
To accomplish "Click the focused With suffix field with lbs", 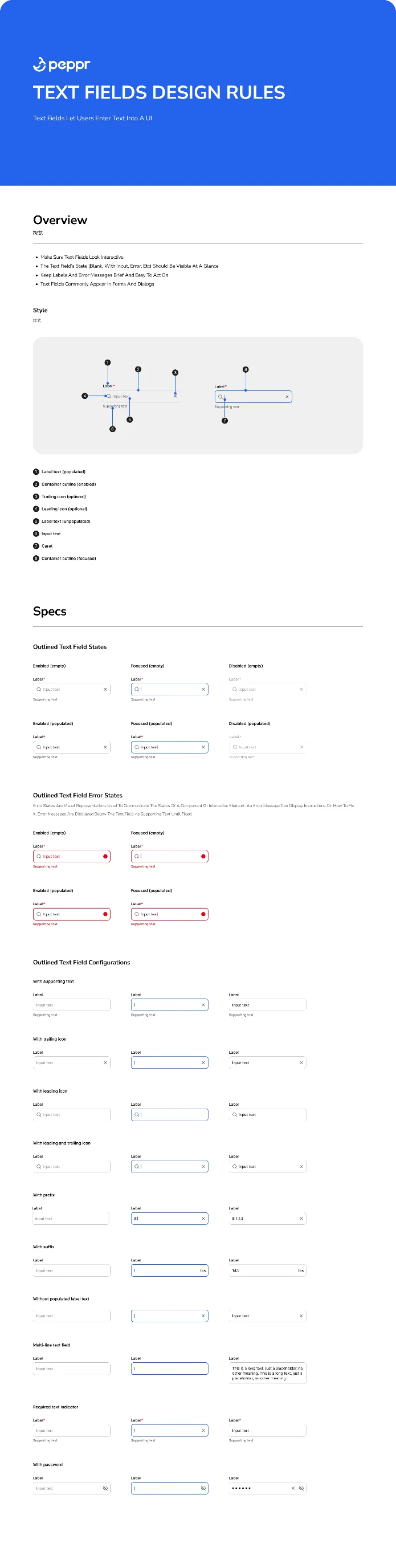I will (170, 1270).
